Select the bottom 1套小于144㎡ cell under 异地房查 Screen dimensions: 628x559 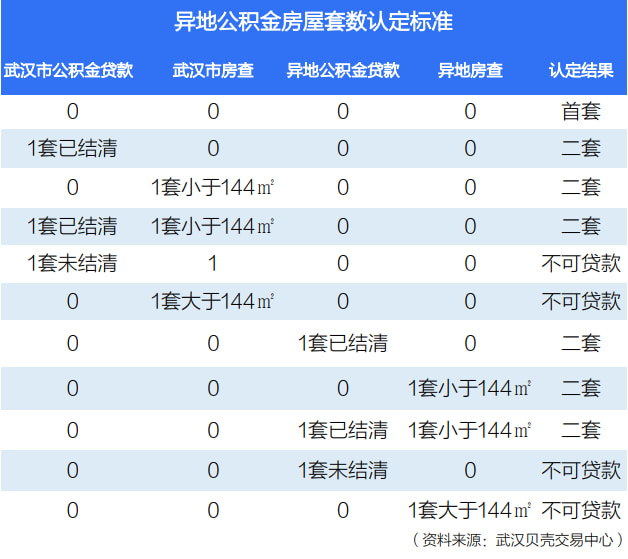point(470,430)
